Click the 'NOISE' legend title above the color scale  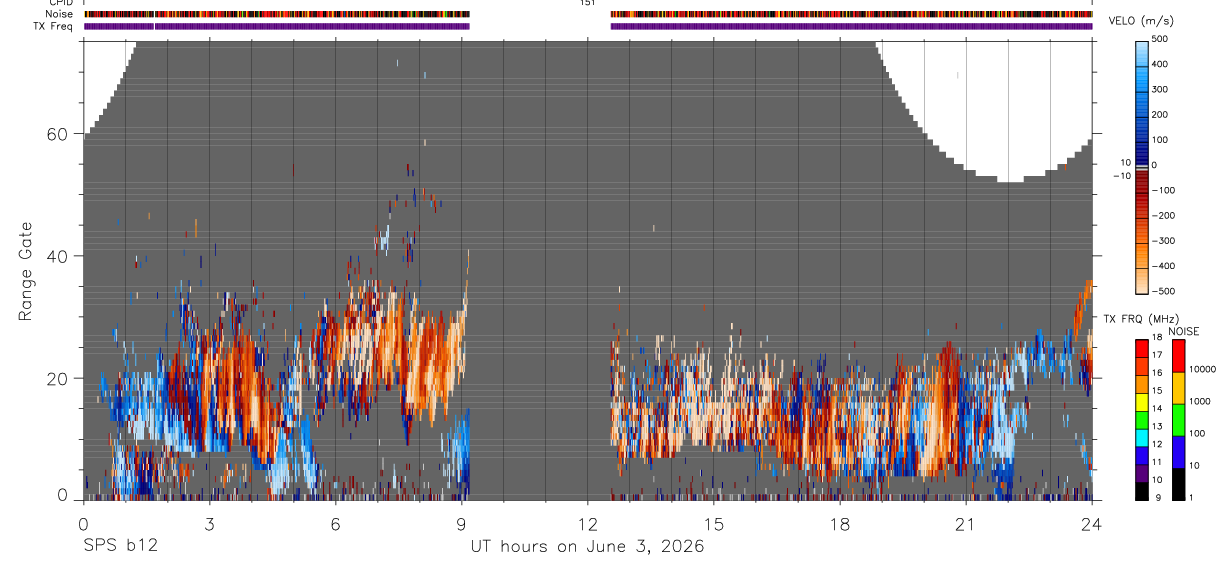point(1183,331)
